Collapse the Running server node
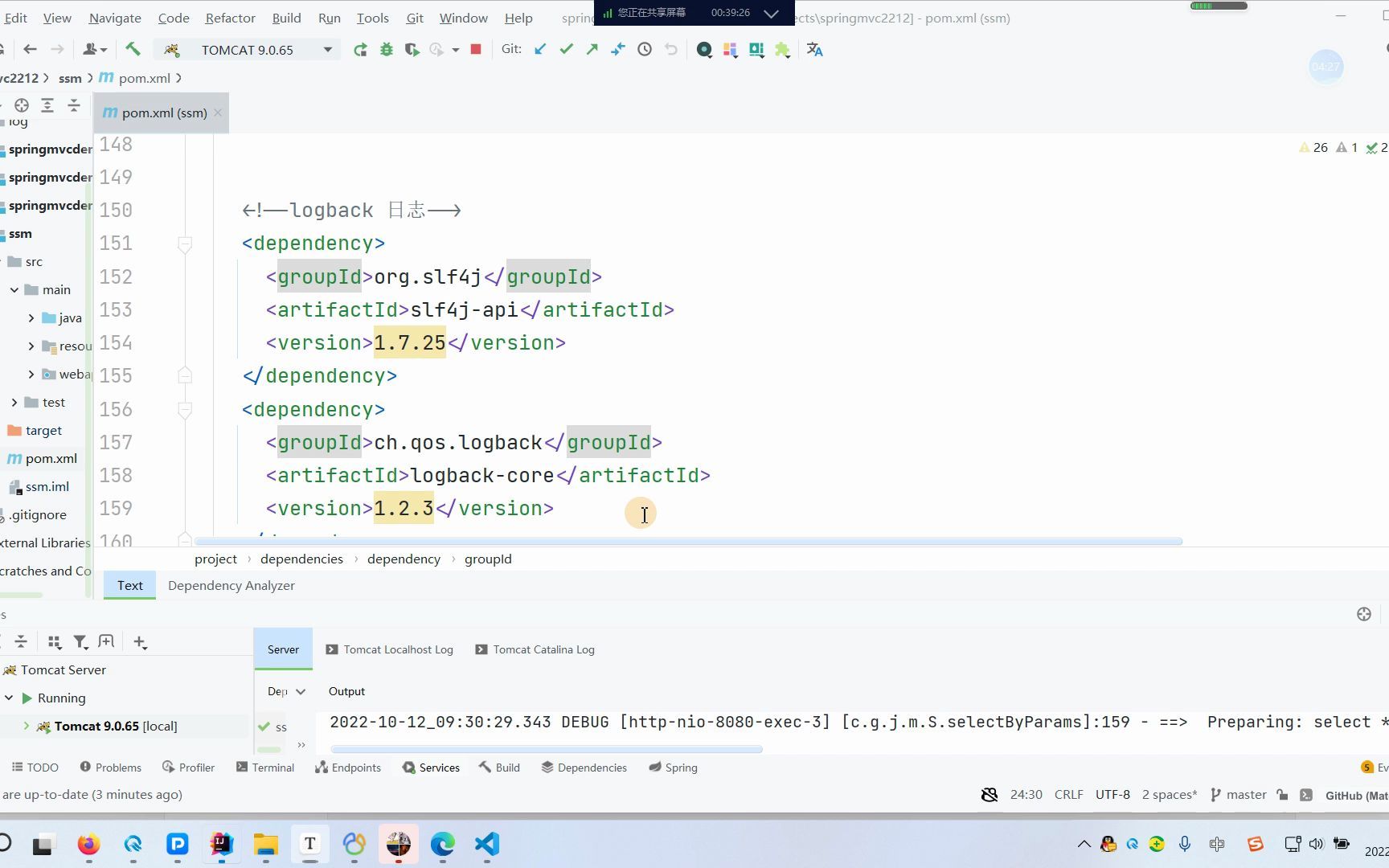This screenshot has height=868, width=1389. coord(10,698)
